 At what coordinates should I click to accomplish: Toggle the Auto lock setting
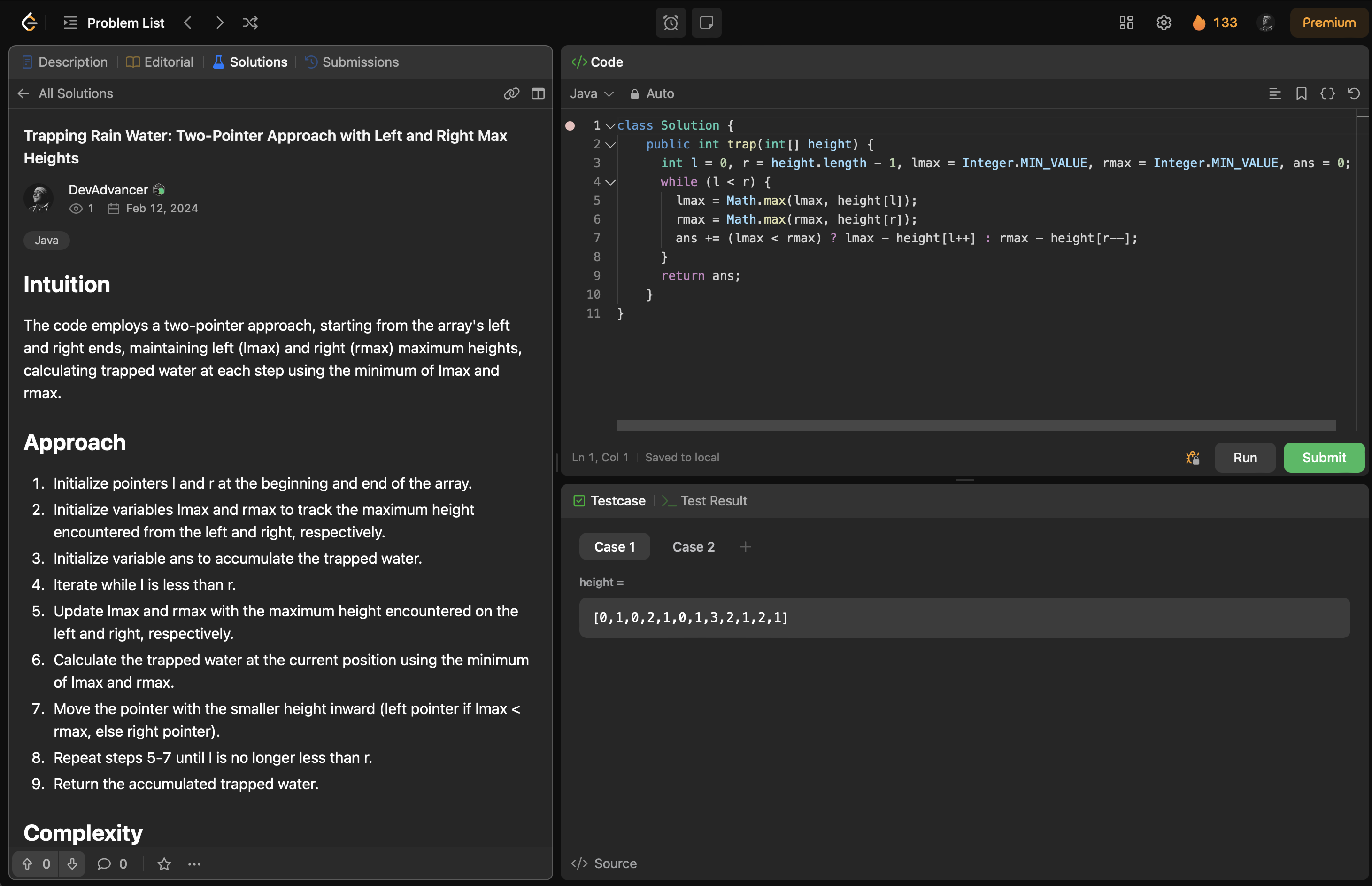(x=652, y=93)
